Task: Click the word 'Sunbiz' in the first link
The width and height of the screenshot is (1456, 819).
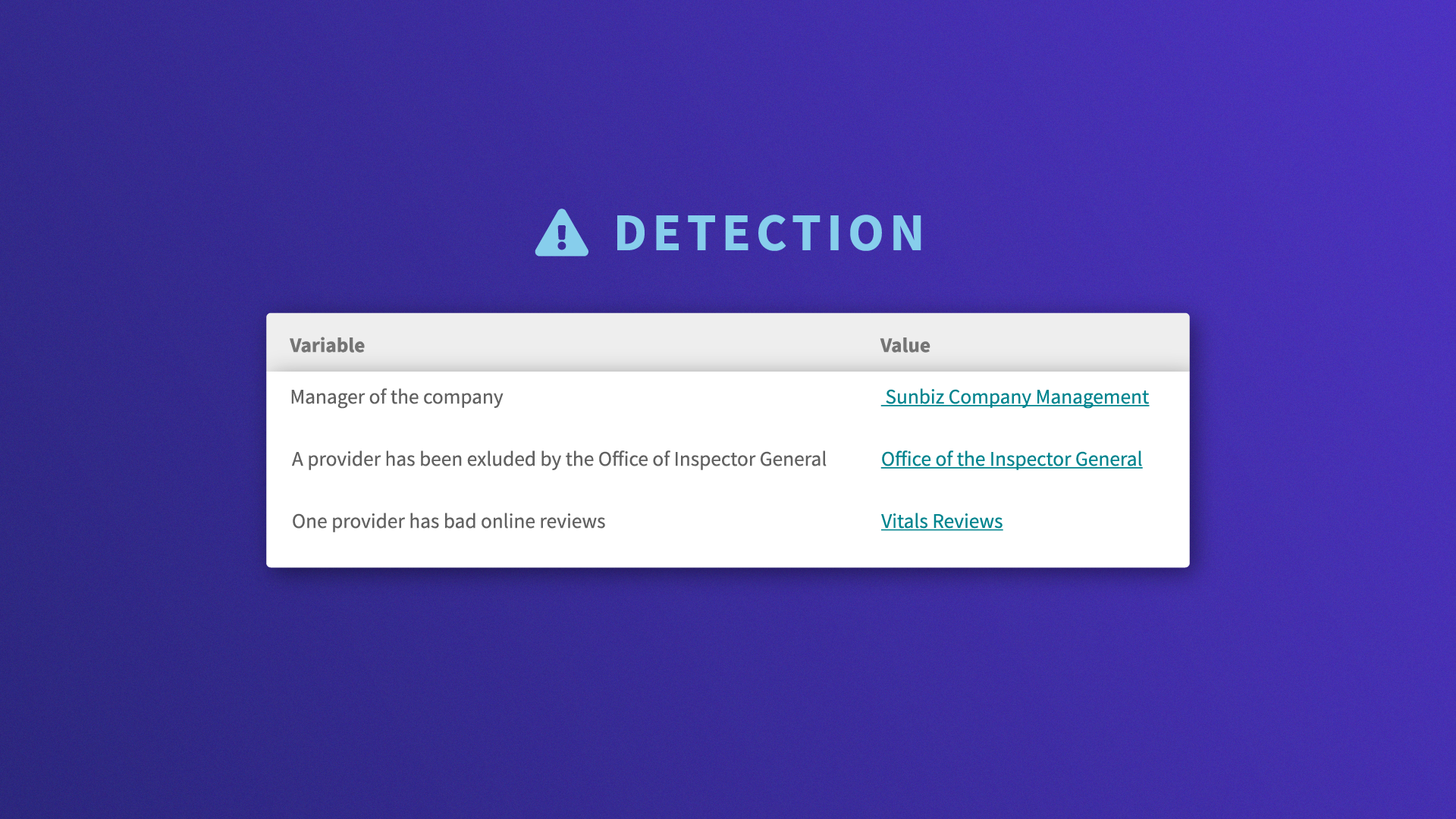Action: tap(915, 397)
